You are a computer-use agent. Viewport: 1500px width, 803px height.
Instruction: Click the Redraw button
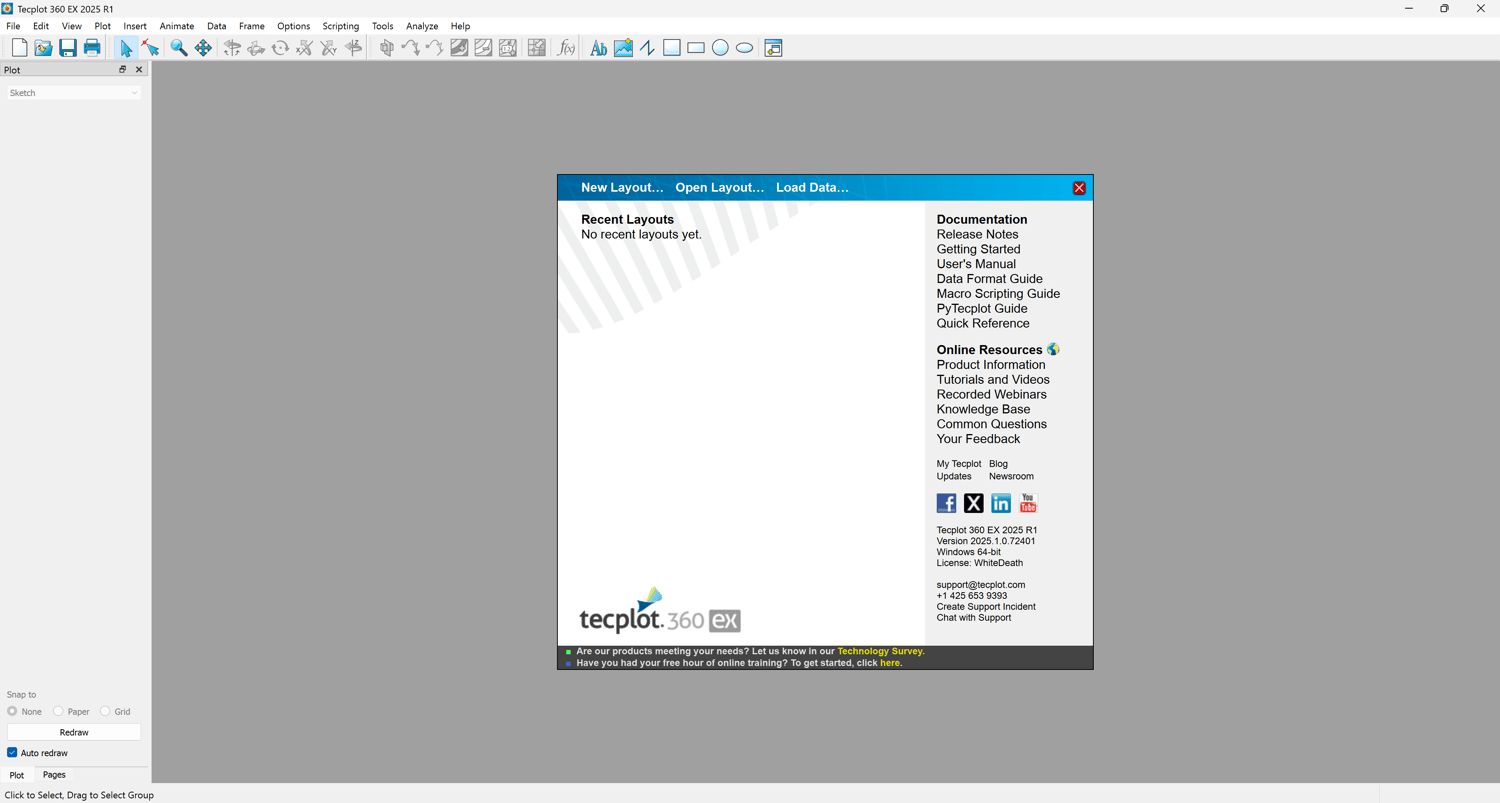pyautogui.click(x=74, y=733)
